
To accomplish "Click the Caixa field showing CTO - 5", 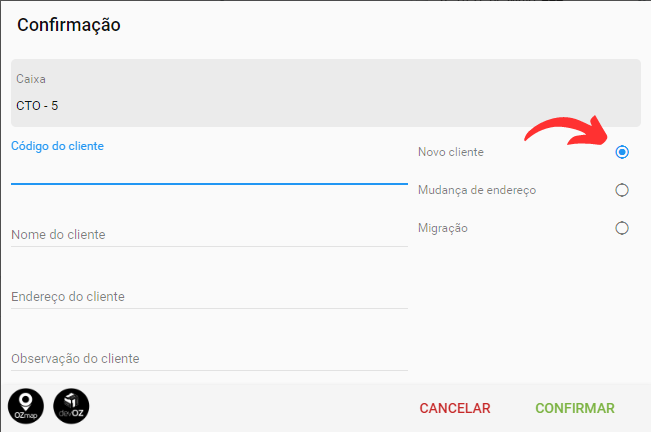I will (x=326, y=93).
